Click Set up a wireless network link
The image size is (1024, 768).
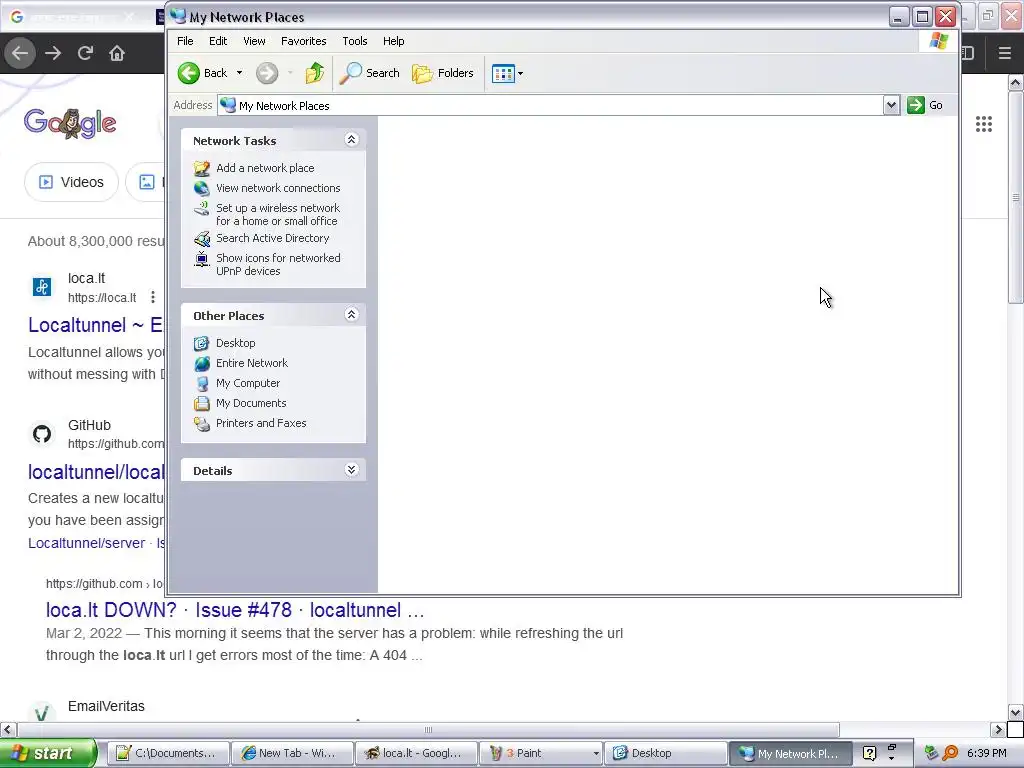[x=278, y=214]
